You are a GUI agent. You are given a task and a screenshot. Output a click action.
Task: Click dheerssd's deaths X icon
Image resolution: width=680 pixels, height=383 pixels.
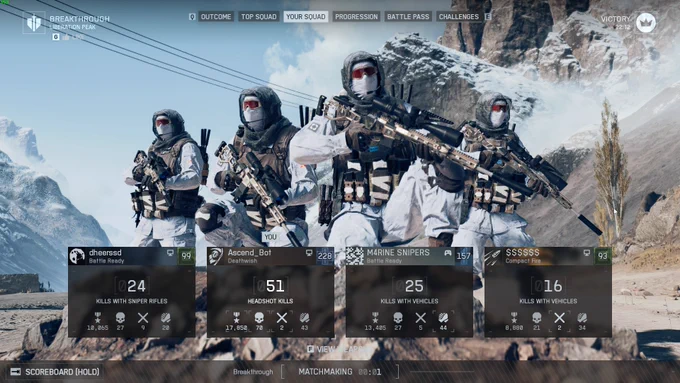(143, 318)
